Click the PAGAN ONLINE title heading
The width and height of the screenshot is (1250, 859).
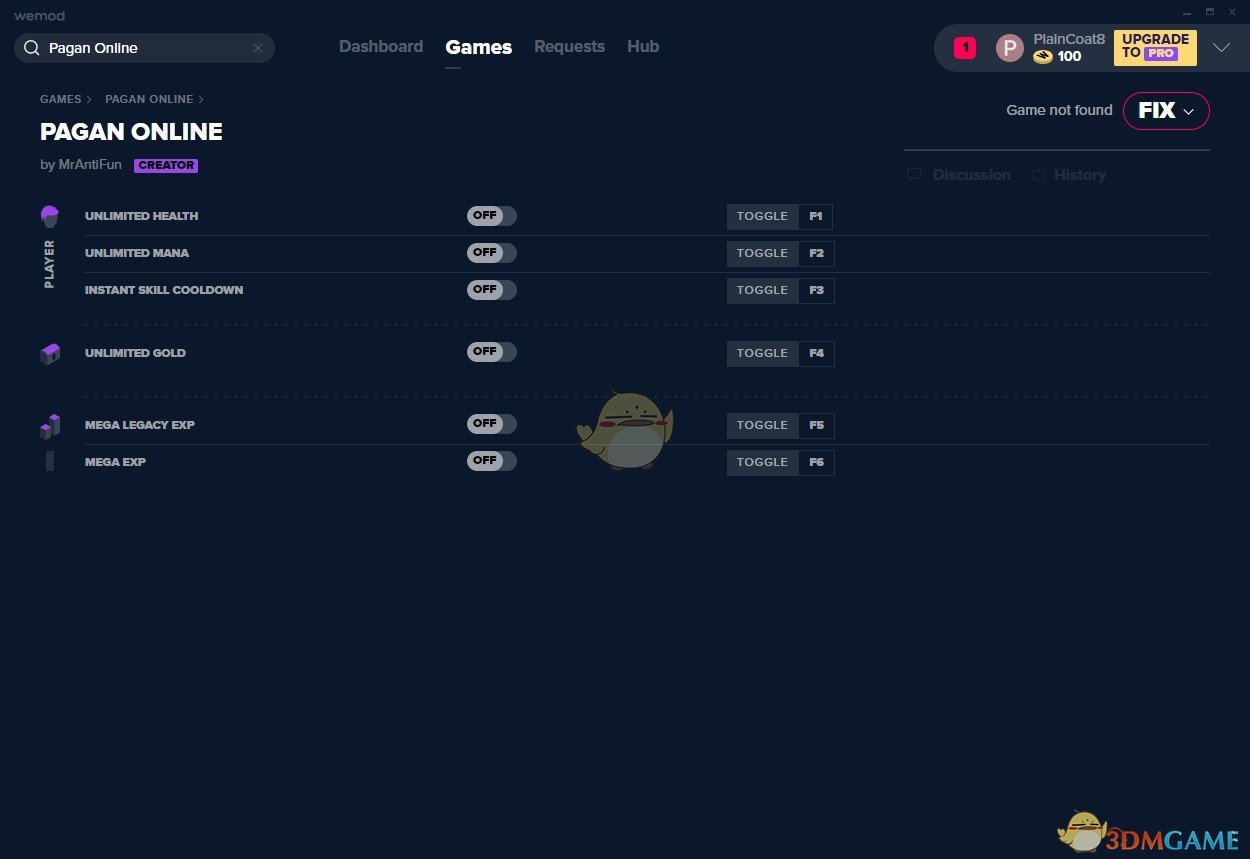click(x=131, y=132)
